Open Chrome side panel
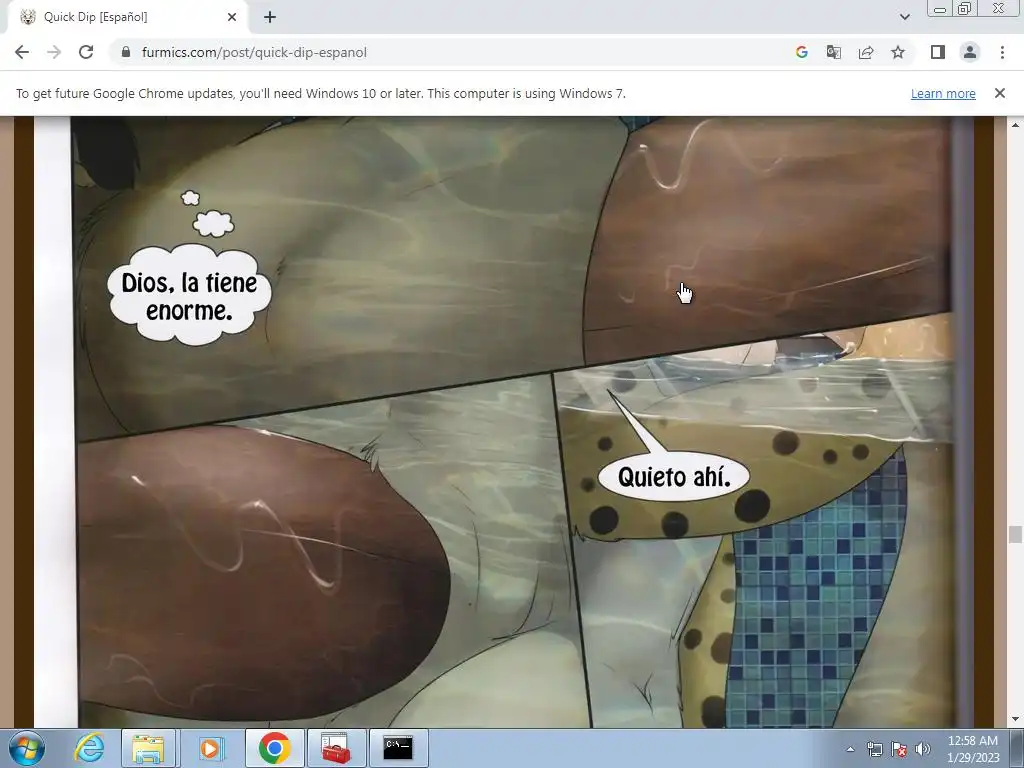The height and width of the screenshot is (768, 1024). click(x=938, y=52)
